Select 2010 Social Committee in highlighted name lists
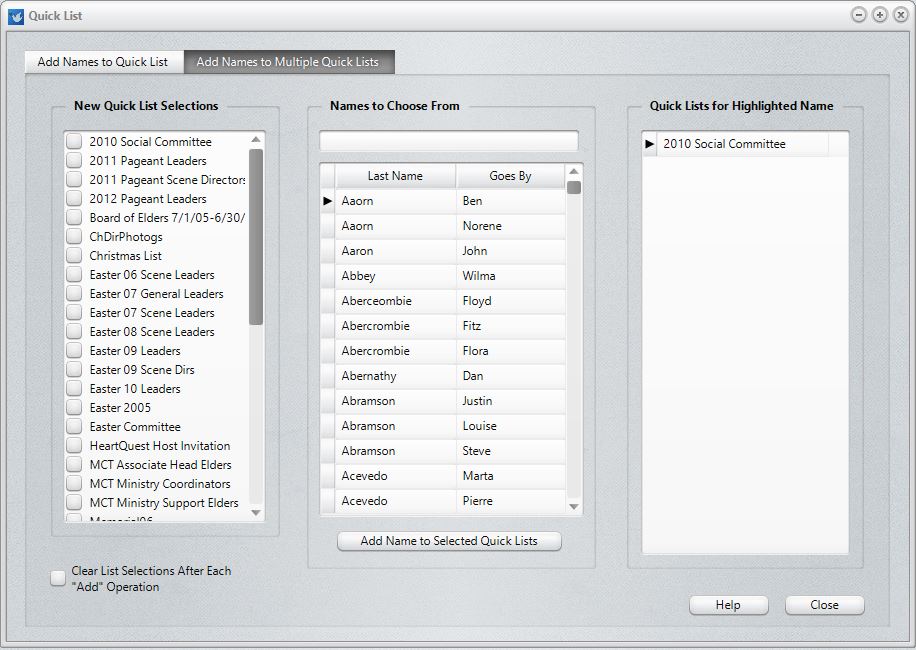Screen dimensions: 916x650 coord(743,144)
